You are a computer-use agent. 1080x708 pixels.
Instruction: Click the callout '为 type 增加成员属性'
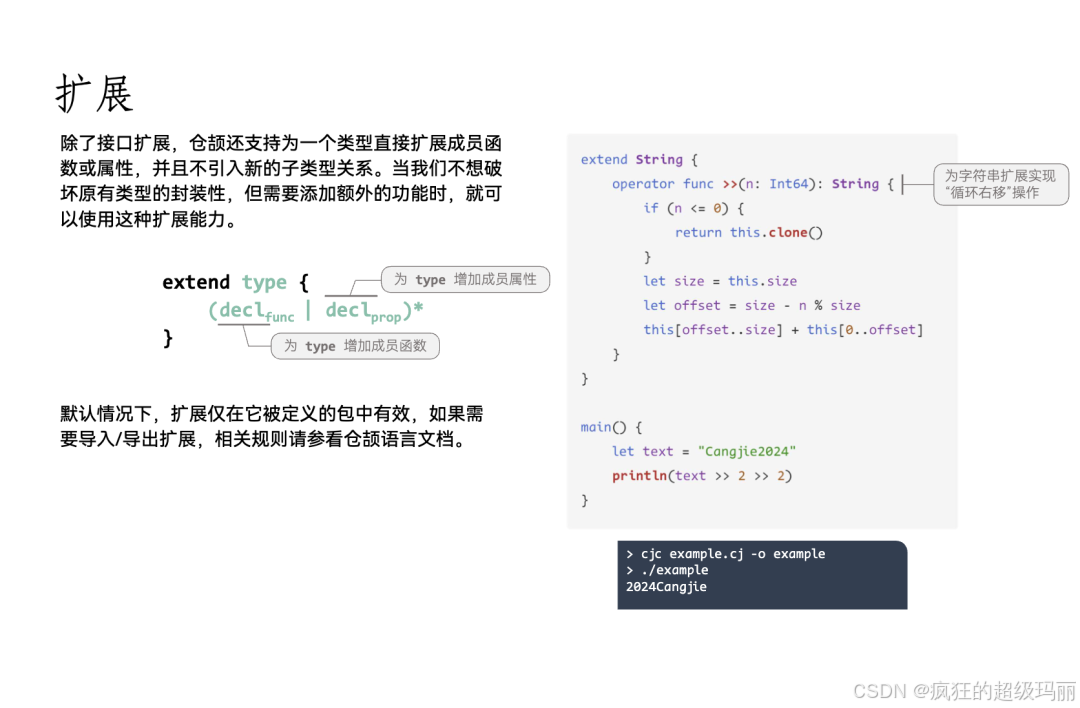click(x=465, y=279)
